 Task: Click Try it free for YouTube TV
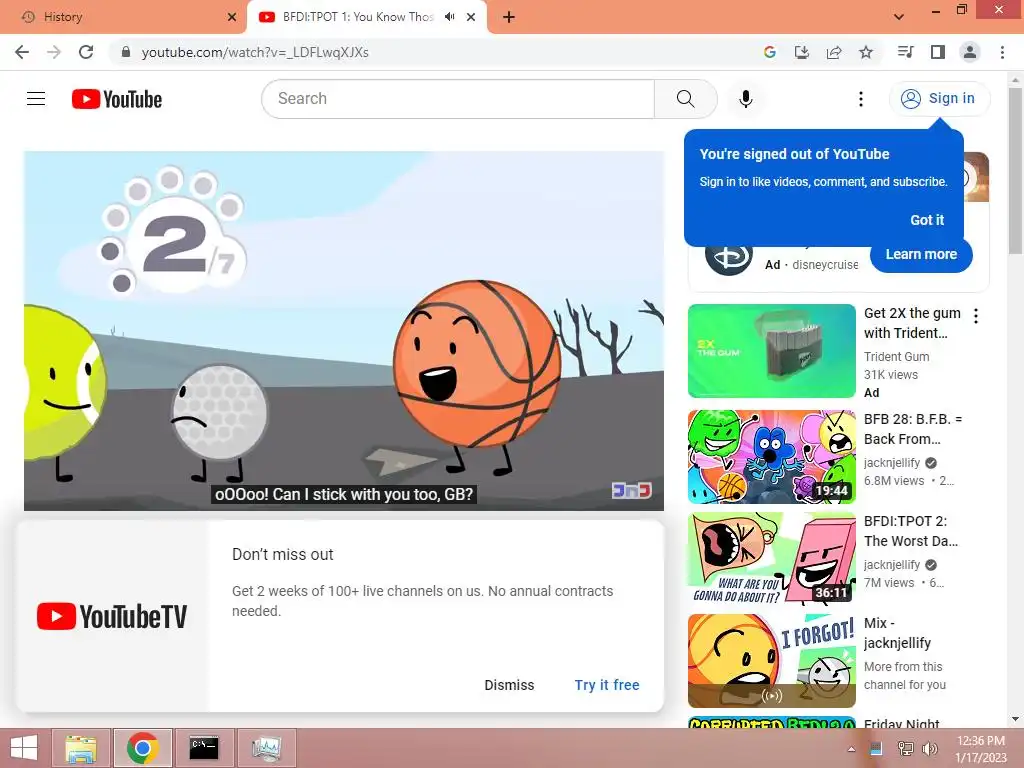click(607, 685)
